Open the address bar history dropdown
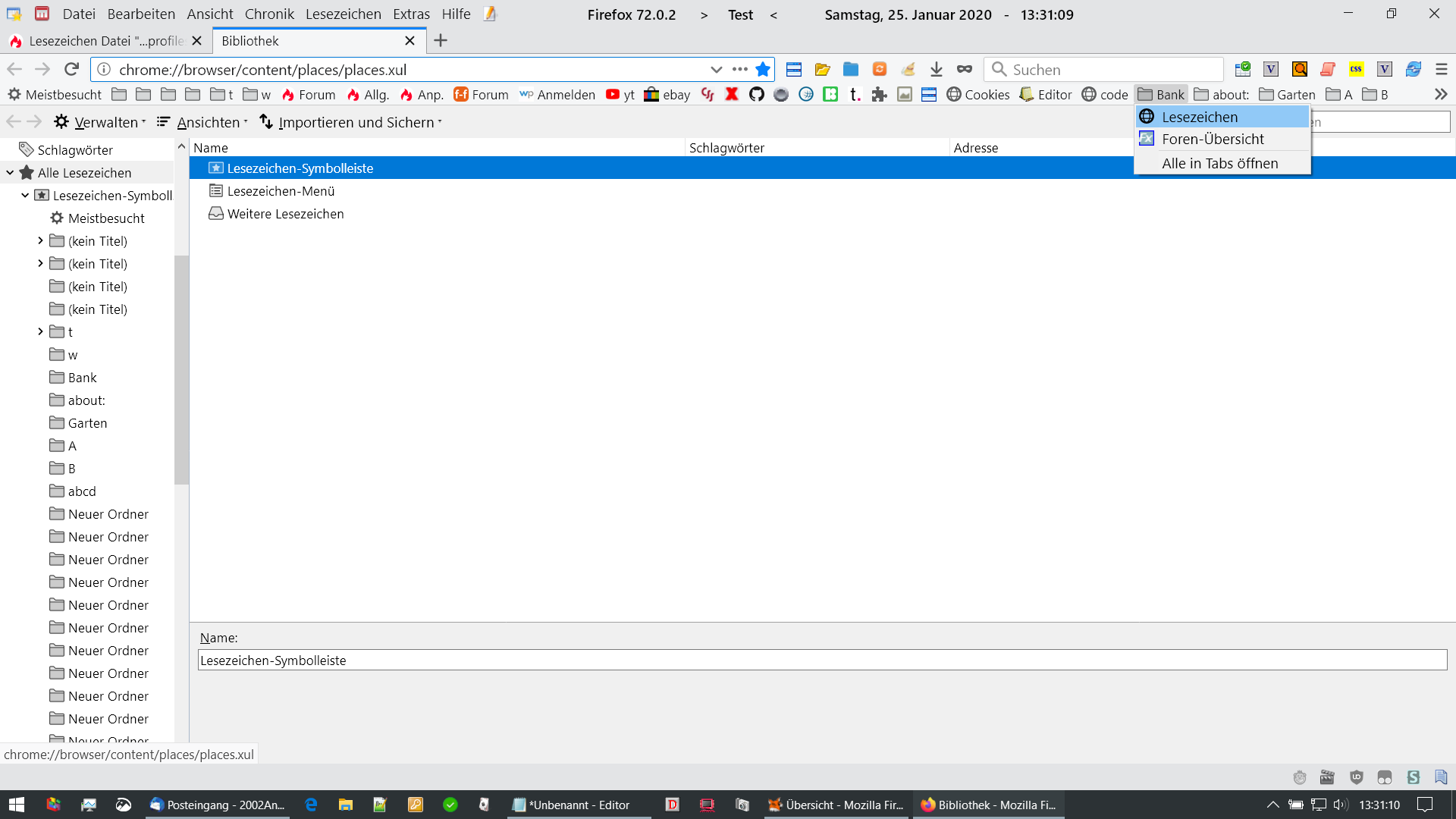This screenshot has width=1456, height=819. (x=716, y=70)
